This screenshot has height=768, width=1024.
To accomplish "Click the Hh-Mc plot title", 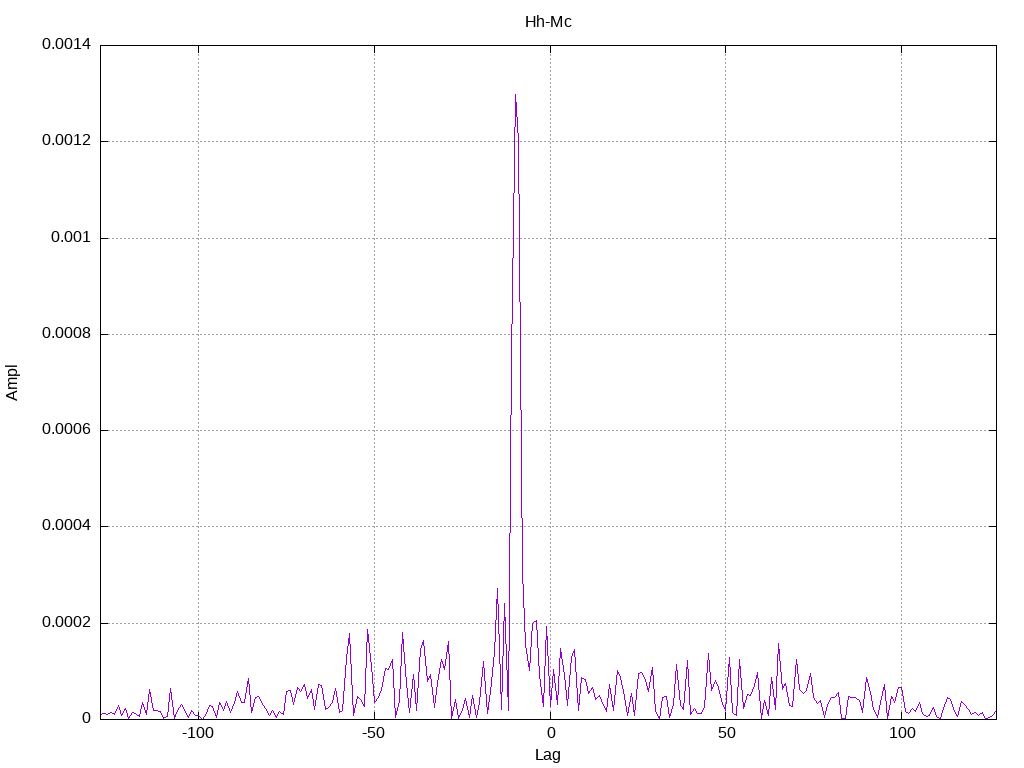I will tap(548, 22).
